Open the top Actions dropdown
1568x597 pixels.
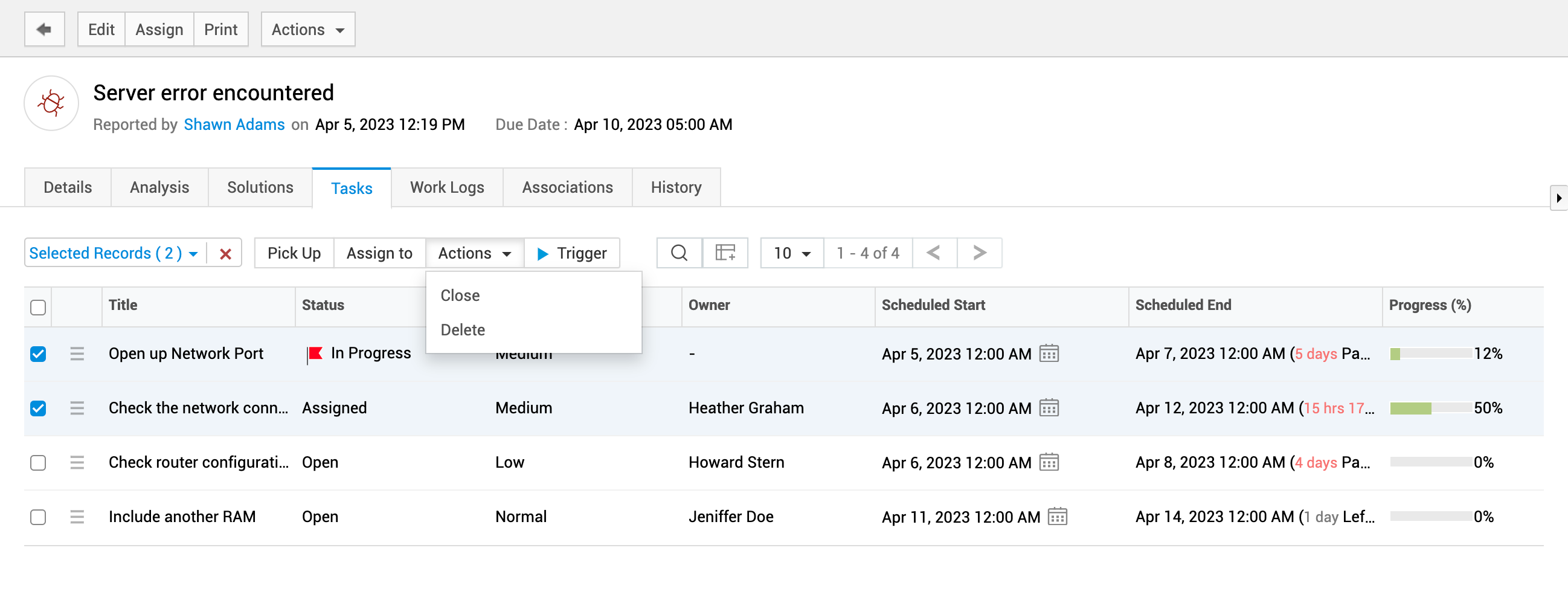[307, 29]
